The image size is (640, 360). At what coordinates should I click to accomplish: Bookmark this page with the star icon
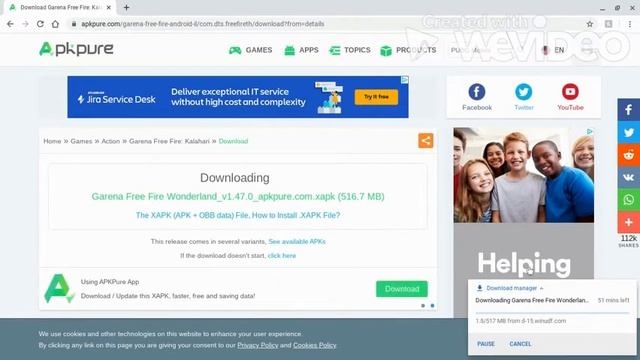[x=590, y=24]
